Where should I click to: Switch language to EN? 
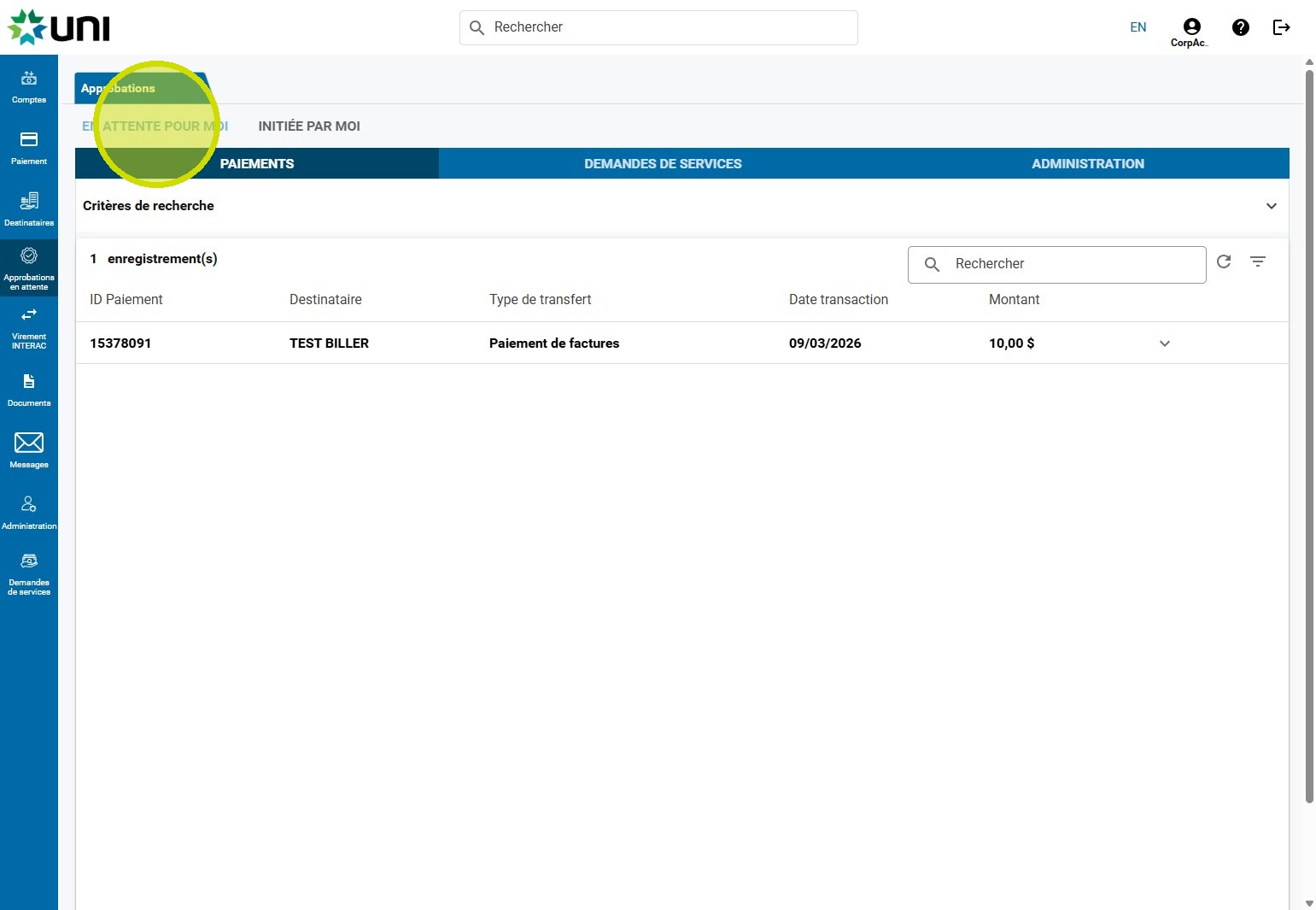point(1138,27)
